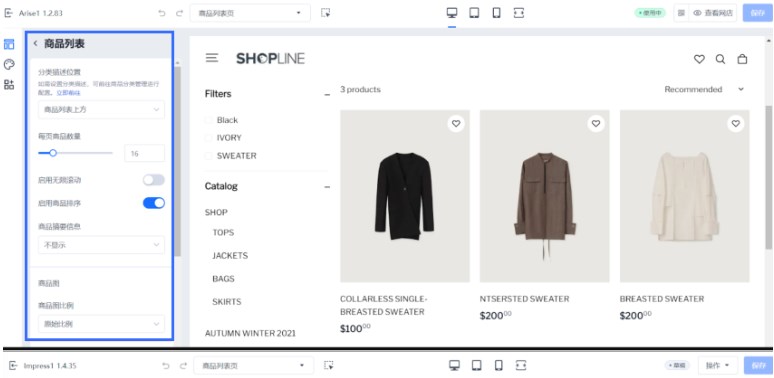This screenshot has height=378, width=774.
Task: Click the blue save button in Impress1
Action: [758, 366]
